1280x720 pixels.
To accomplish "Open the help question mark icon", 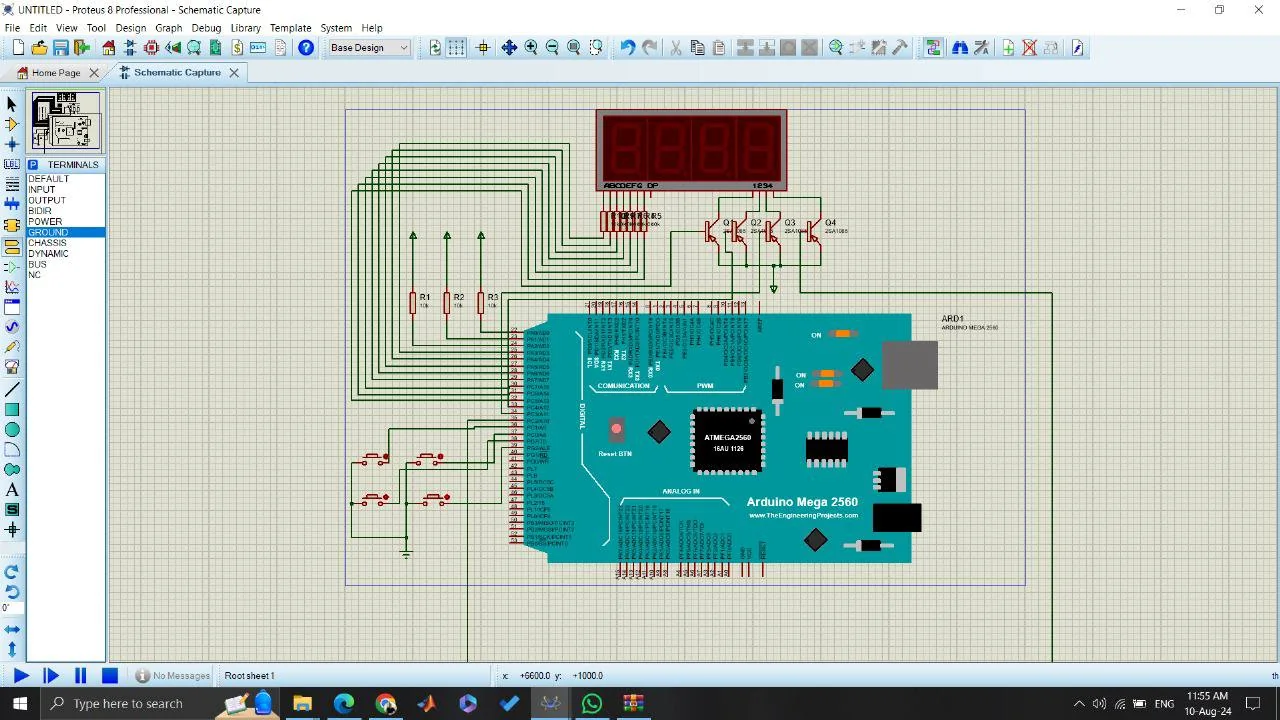I will pos(306,48).
